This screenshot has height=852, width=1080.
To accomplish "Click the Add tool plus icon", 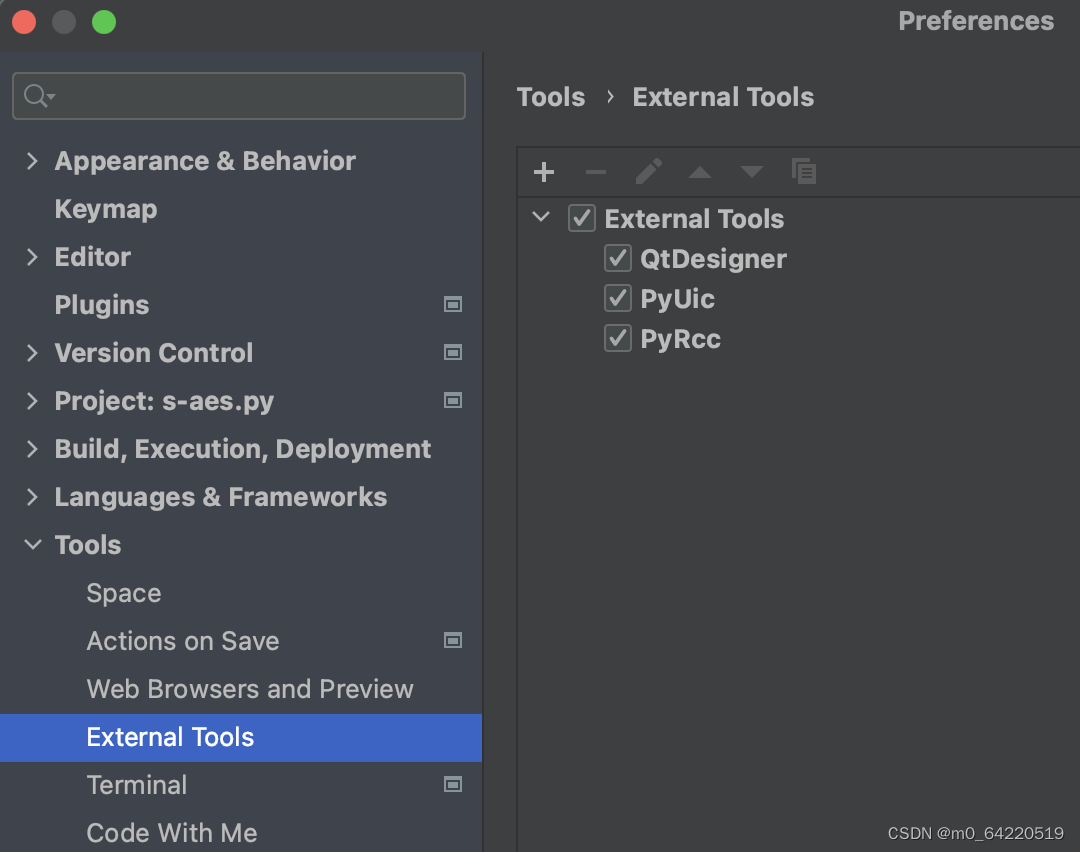I will pos(544,172).
